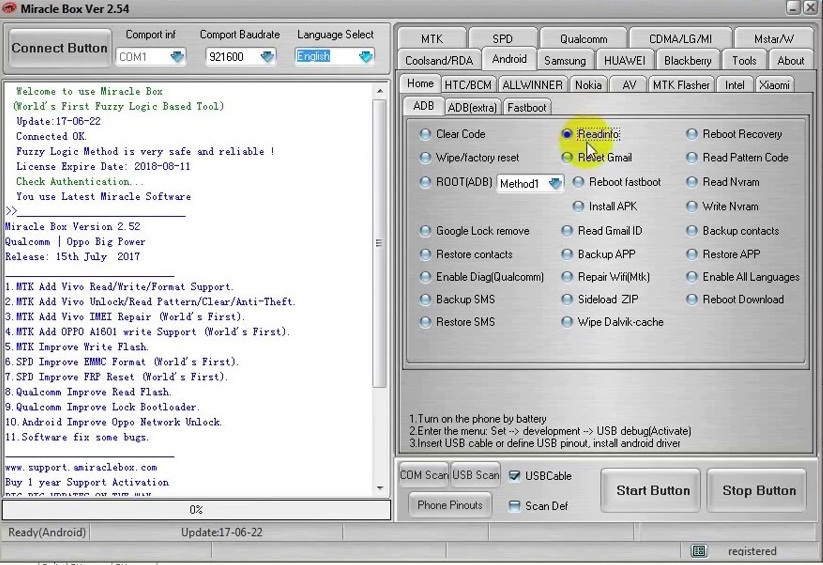Screen dimensions: 823x565
Task: Open the Language Select English dropdown
Action: (366, 56)
